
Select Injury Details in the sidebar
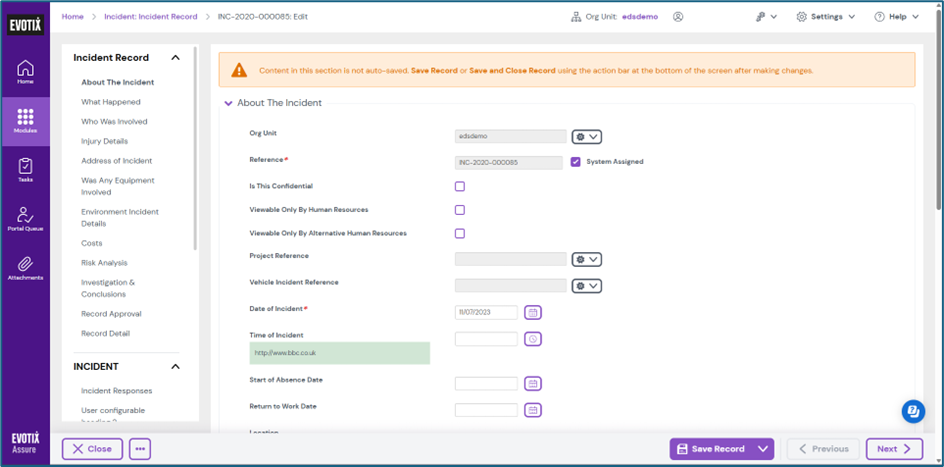pyautogui.click(x=104, y=141)
